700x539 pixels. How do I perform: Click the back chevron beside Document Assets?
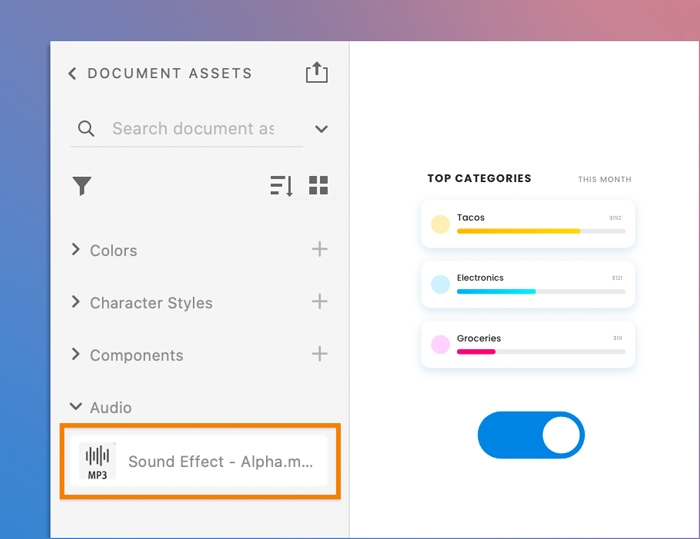tap(72, 74)
